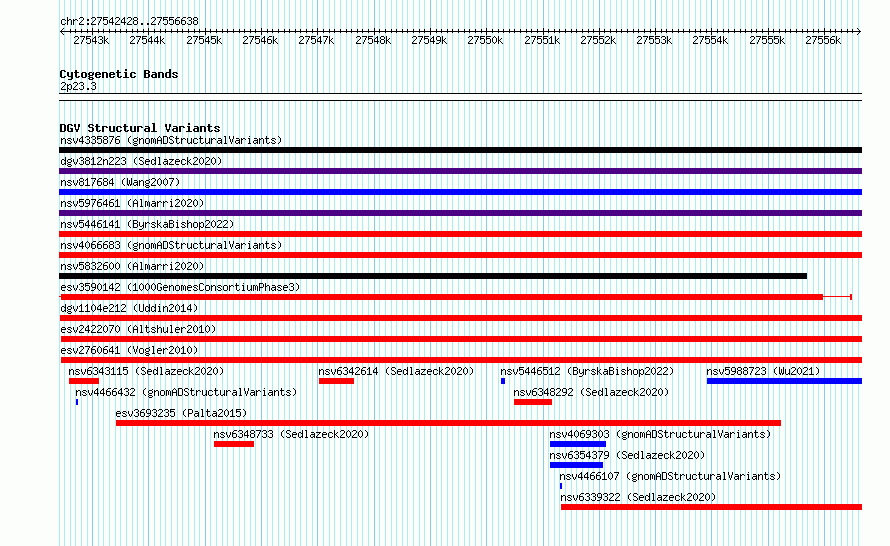The image size is (890, 546).
Task: Click the DGV Structural Variants track title
Action: click(x=140, y=128)
